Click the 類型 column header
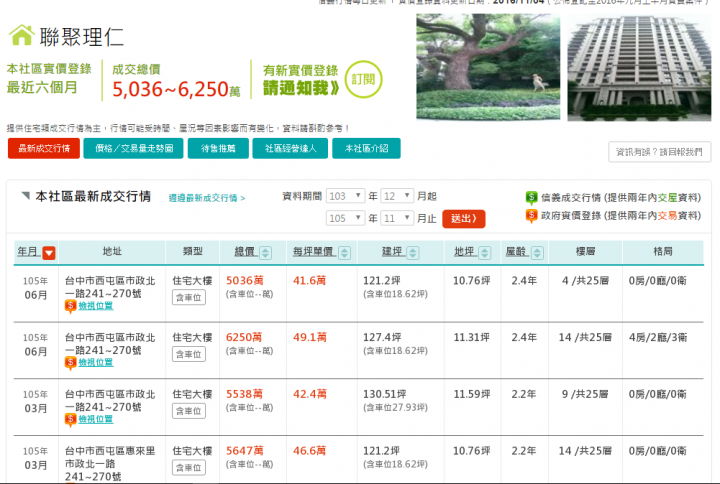Viewport: 720px width, 484px height. [x=192, y=251]
